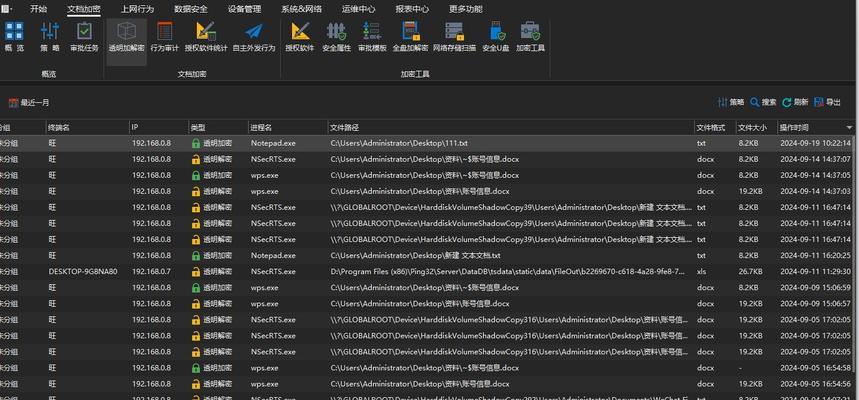Select the D:\Program Files (x86)\Ping32 path cell

coord(508,272)
